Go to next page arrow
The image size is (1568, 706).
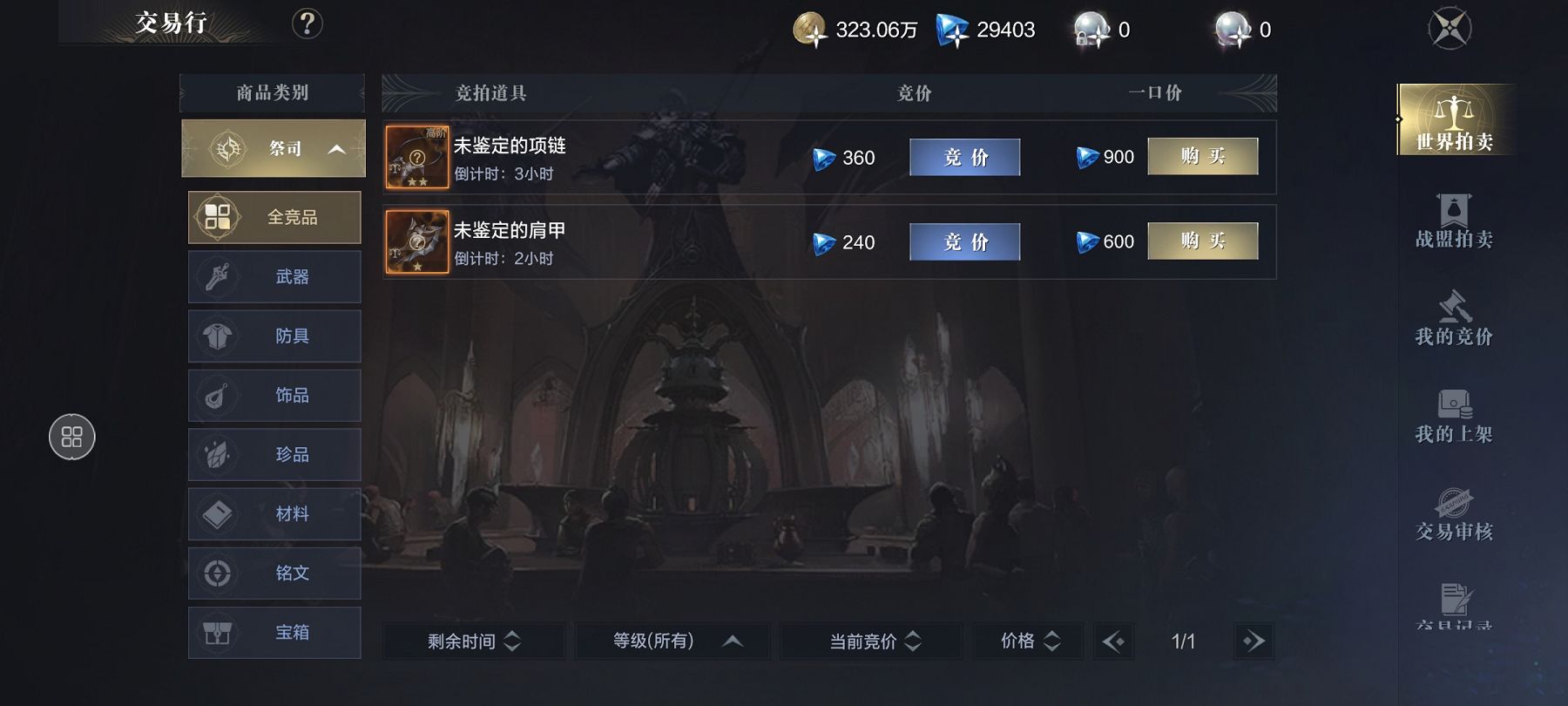pyautogui.click(x=1254, y=642)
